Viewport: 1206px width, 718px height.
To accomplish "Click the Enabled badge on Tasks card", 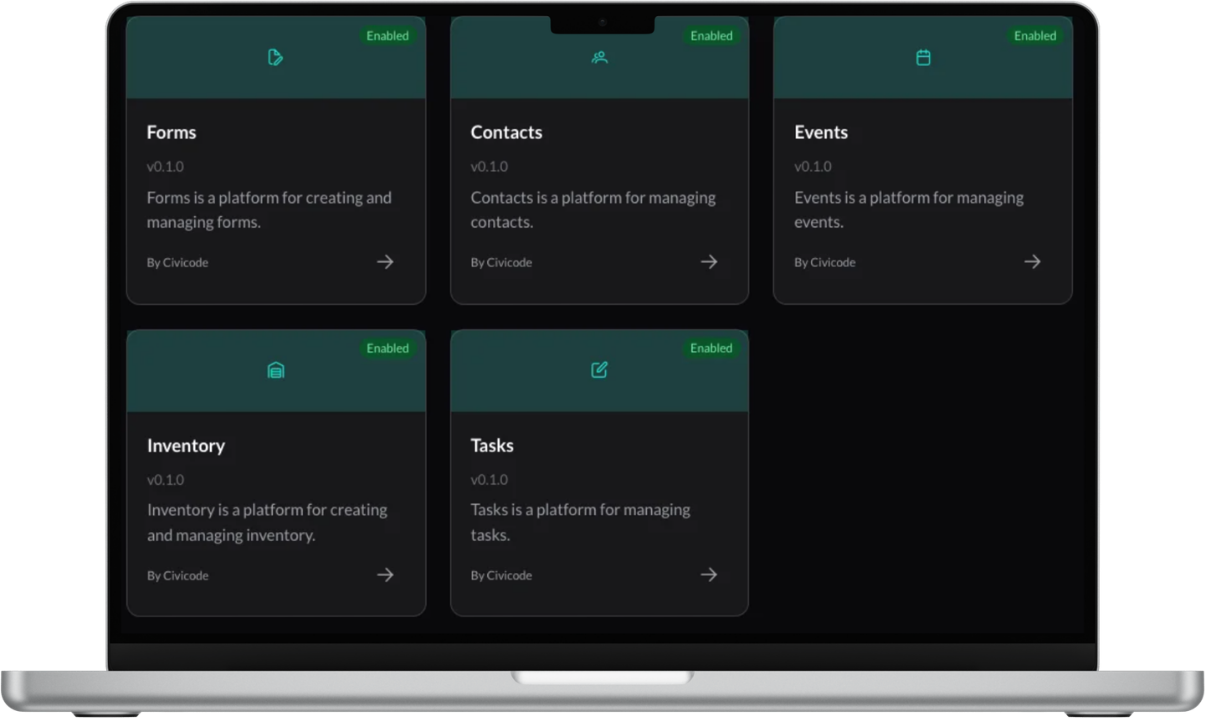I will 711,349.
